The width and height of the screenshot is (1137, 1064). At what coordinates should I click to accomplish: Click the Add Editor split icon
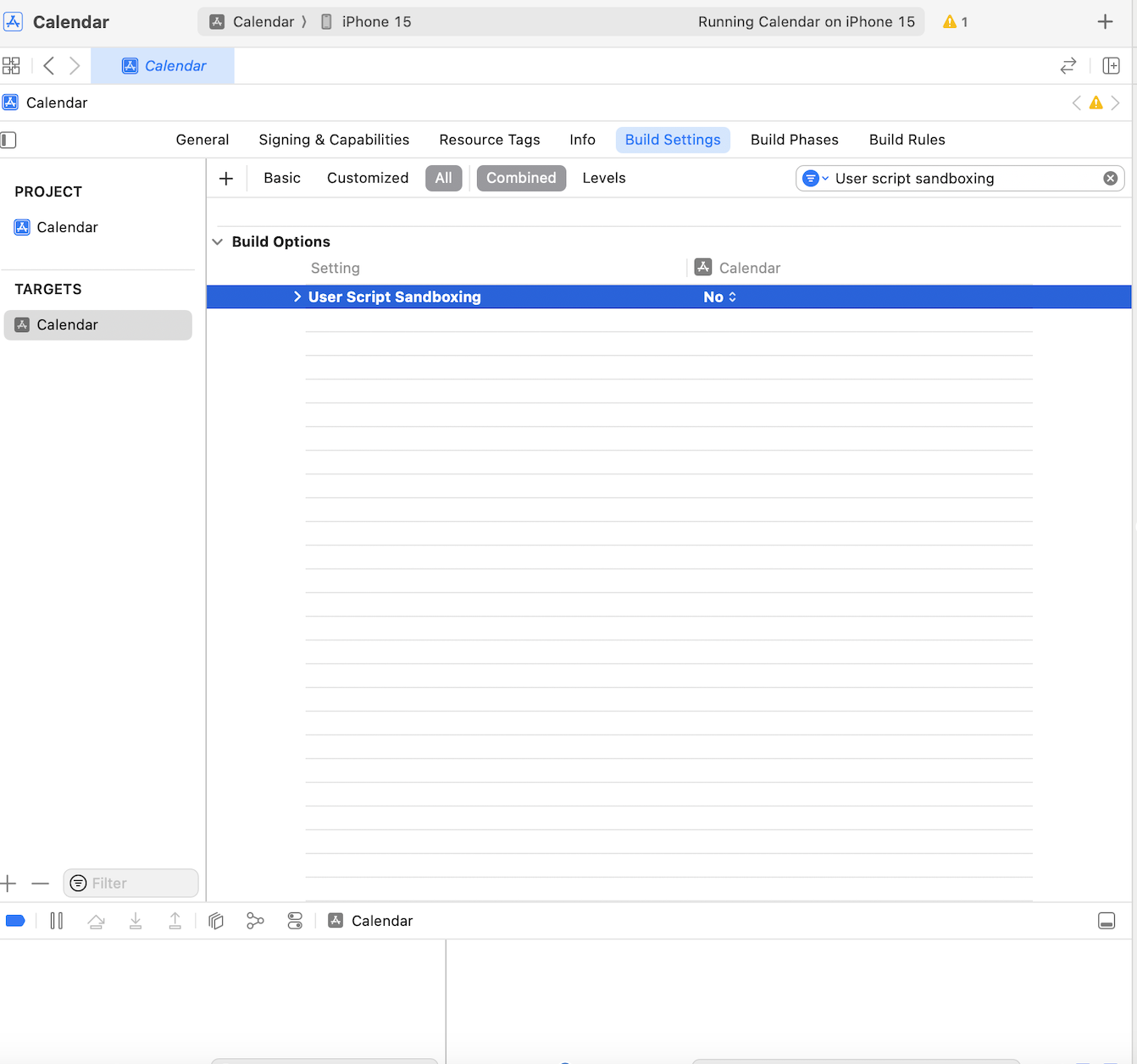pos(1111,66)
